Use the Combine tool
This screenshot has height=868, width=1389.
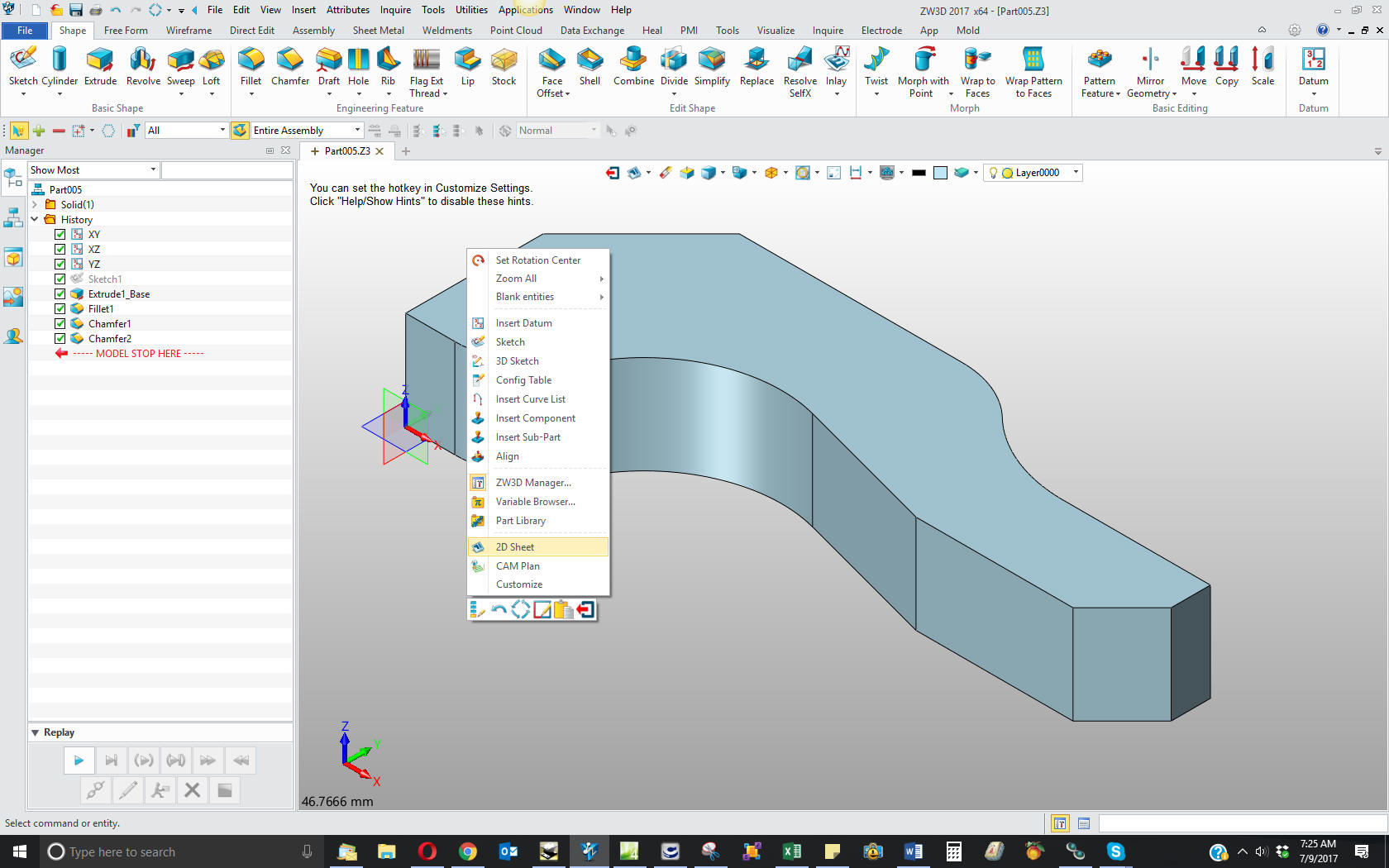(633, 66)
